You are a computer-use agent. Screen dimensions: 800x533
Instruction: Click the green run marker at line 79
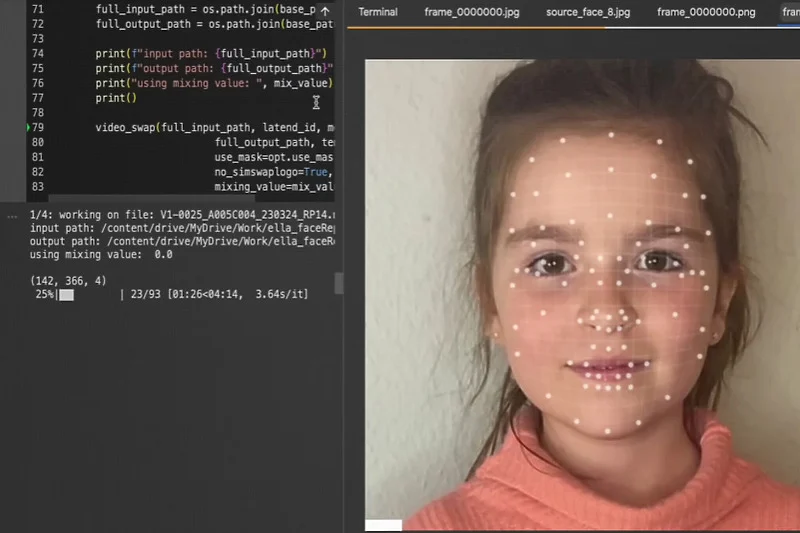(x=29, y=128)
